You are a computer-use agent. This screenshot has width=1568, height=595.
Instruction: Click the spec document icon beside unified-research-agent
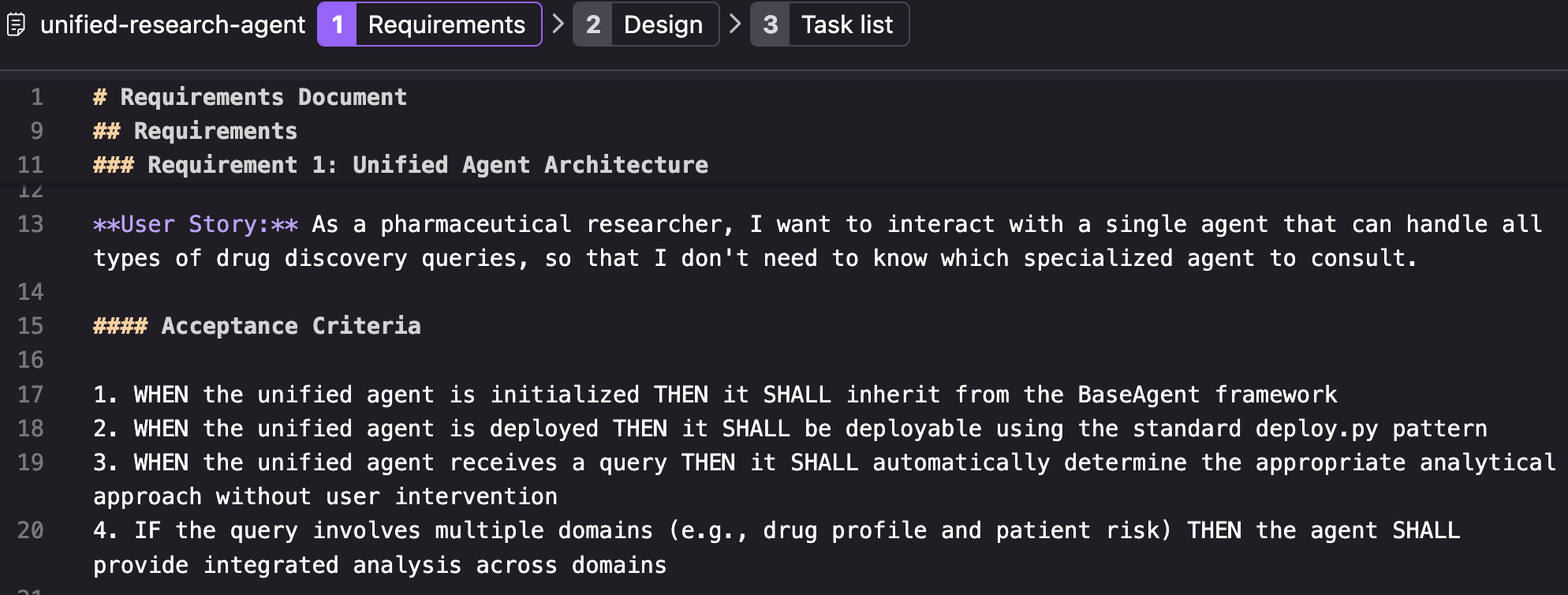point(16,25)
